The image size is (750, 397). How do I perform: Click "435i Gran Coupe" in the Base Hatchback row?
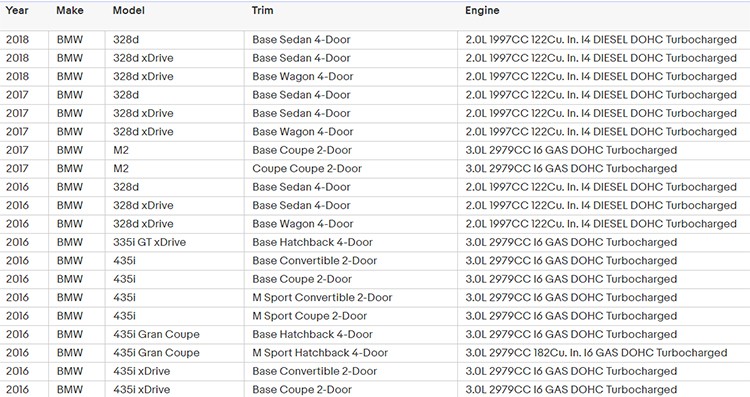click(x=156, y=334)
